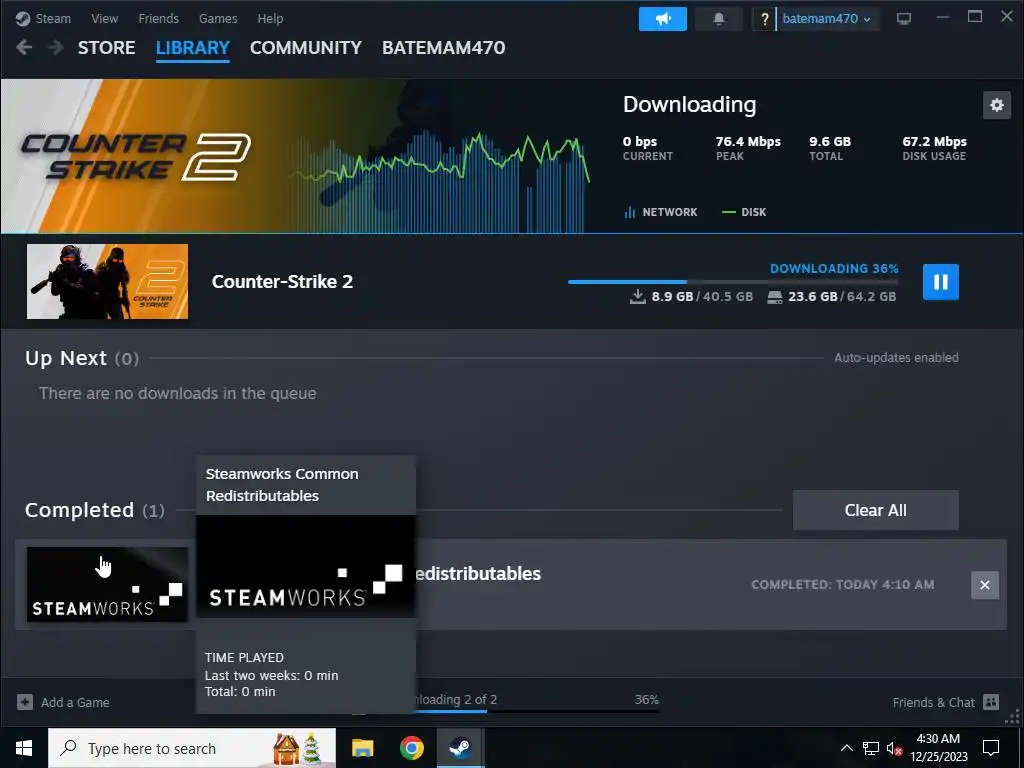
Task: Expand the batemam470 account dropdown
Action: (x=826, y=19)
